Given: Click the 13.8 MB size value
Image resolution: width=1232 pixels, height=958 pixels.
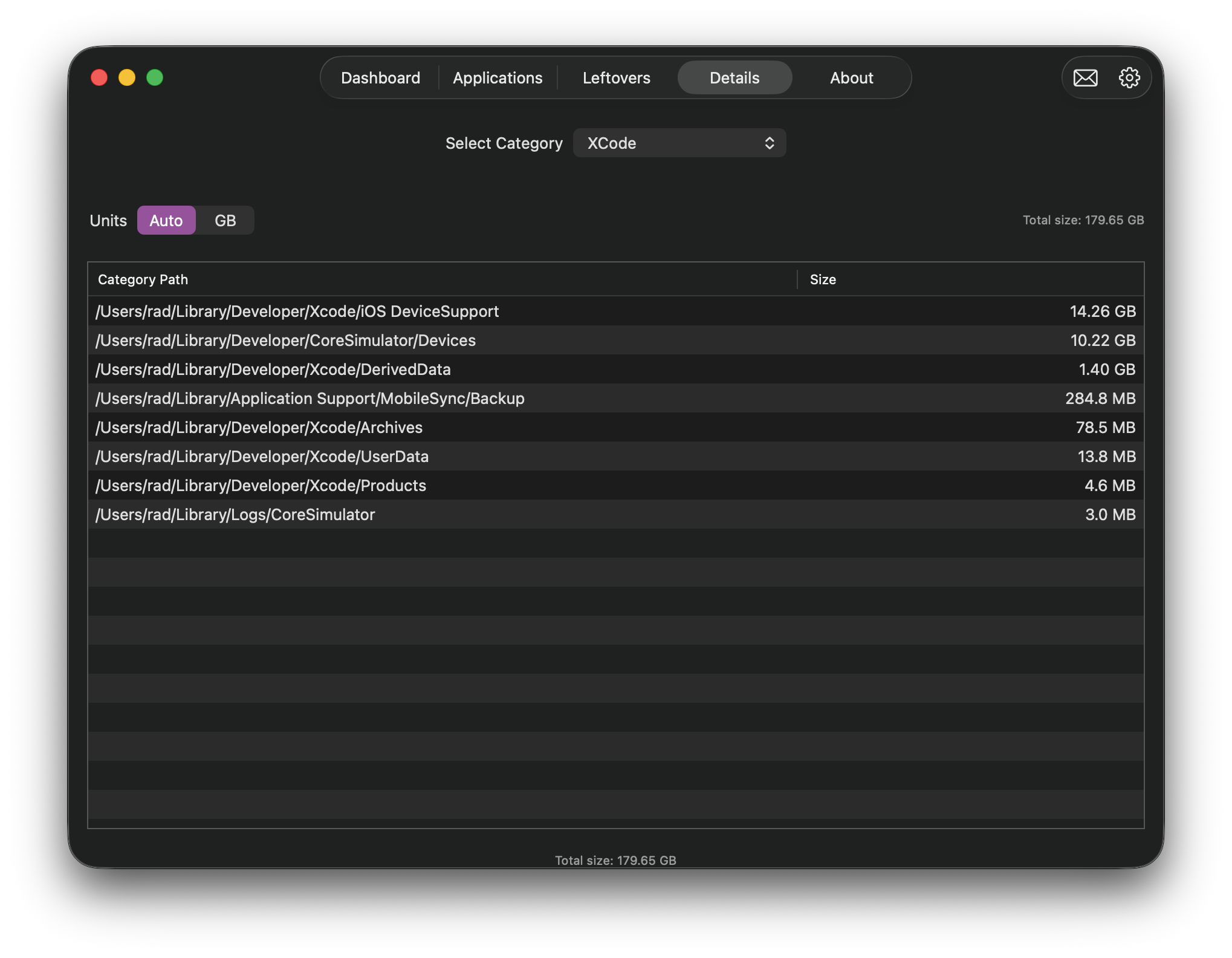Looking at the screenshot, I should pyautogui.click(x=1106, y=457).
